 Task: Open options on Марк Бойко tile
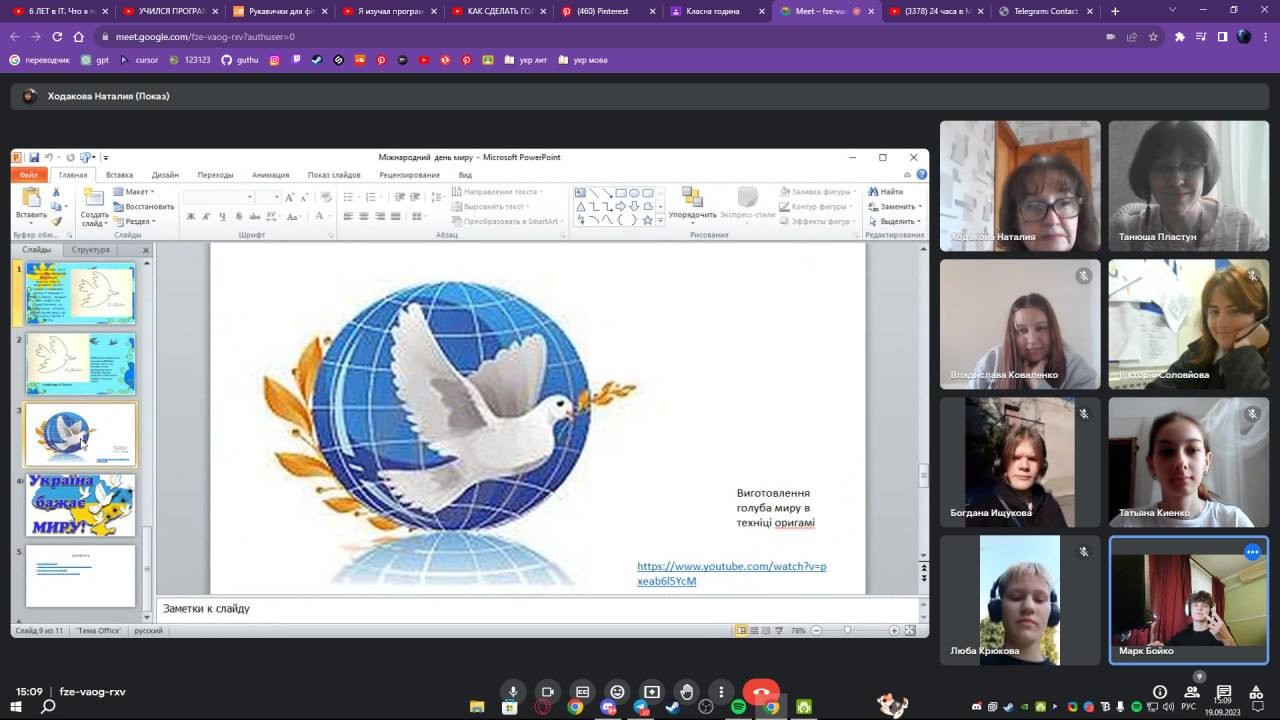coord(1252,552)
